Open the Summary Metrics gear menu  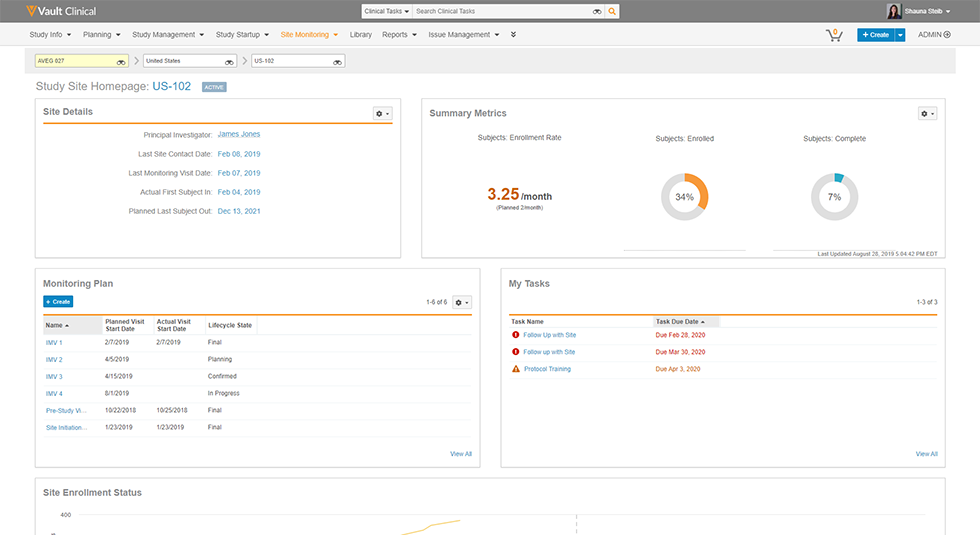point(927,114)
